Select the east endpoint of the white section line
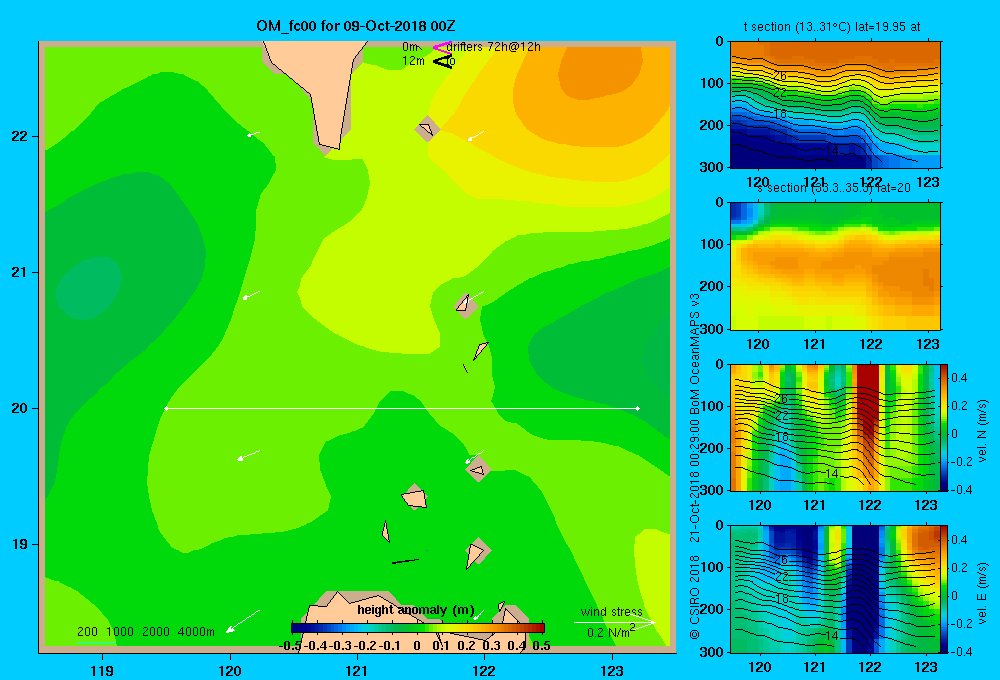The width and height of the screenshot is (1000, 680). (x=637, y=408)
